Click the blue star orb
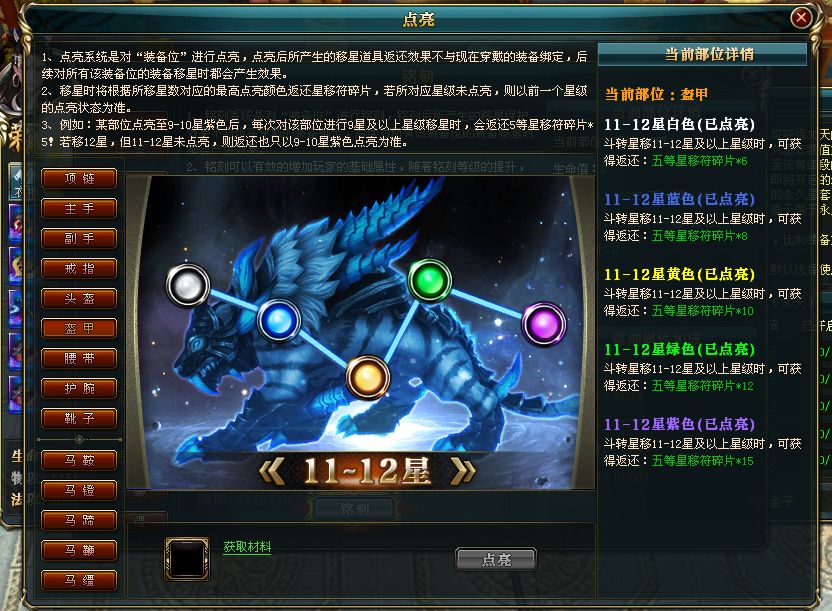832x611 pixels. (279, 321)
